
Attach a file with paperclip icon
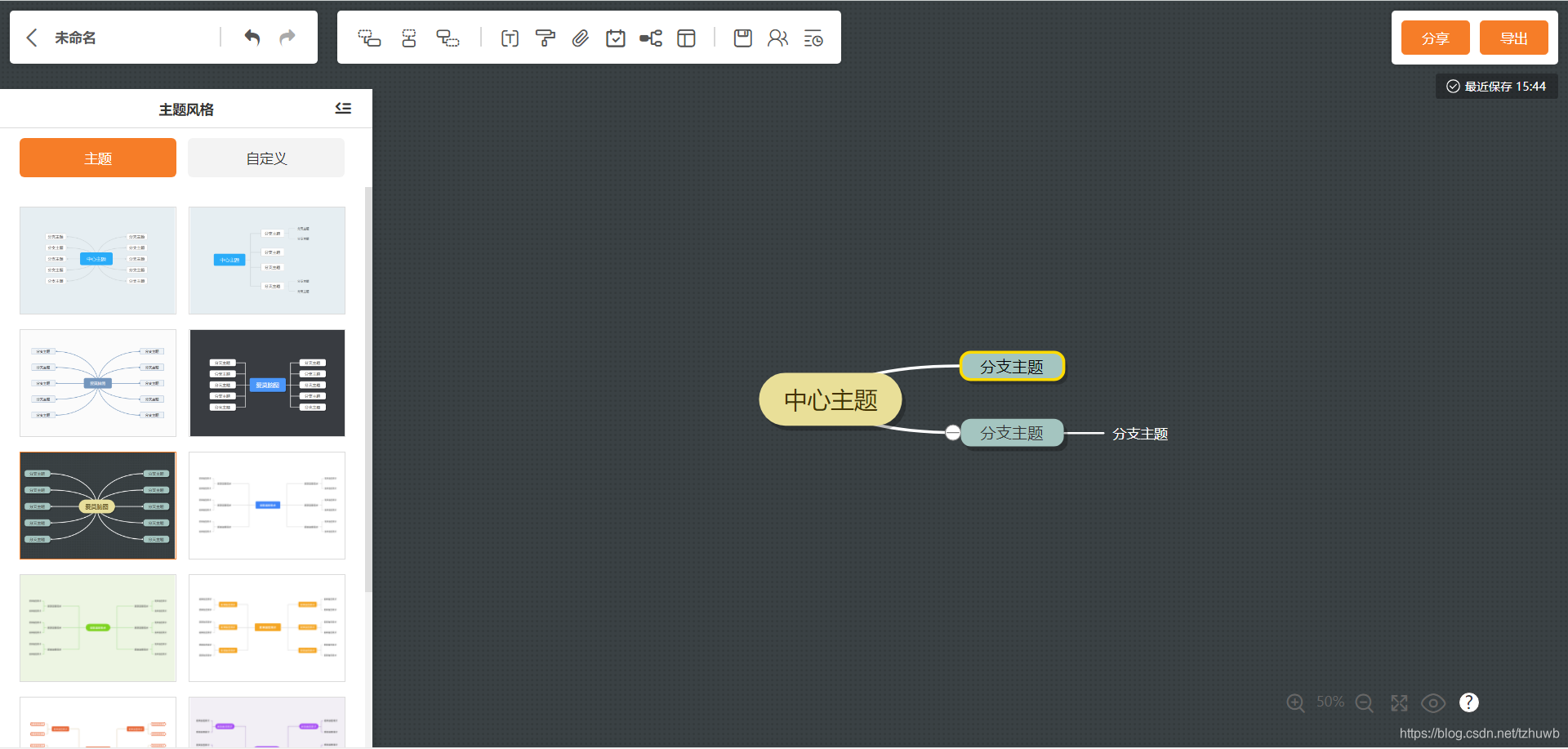point(580,38)
